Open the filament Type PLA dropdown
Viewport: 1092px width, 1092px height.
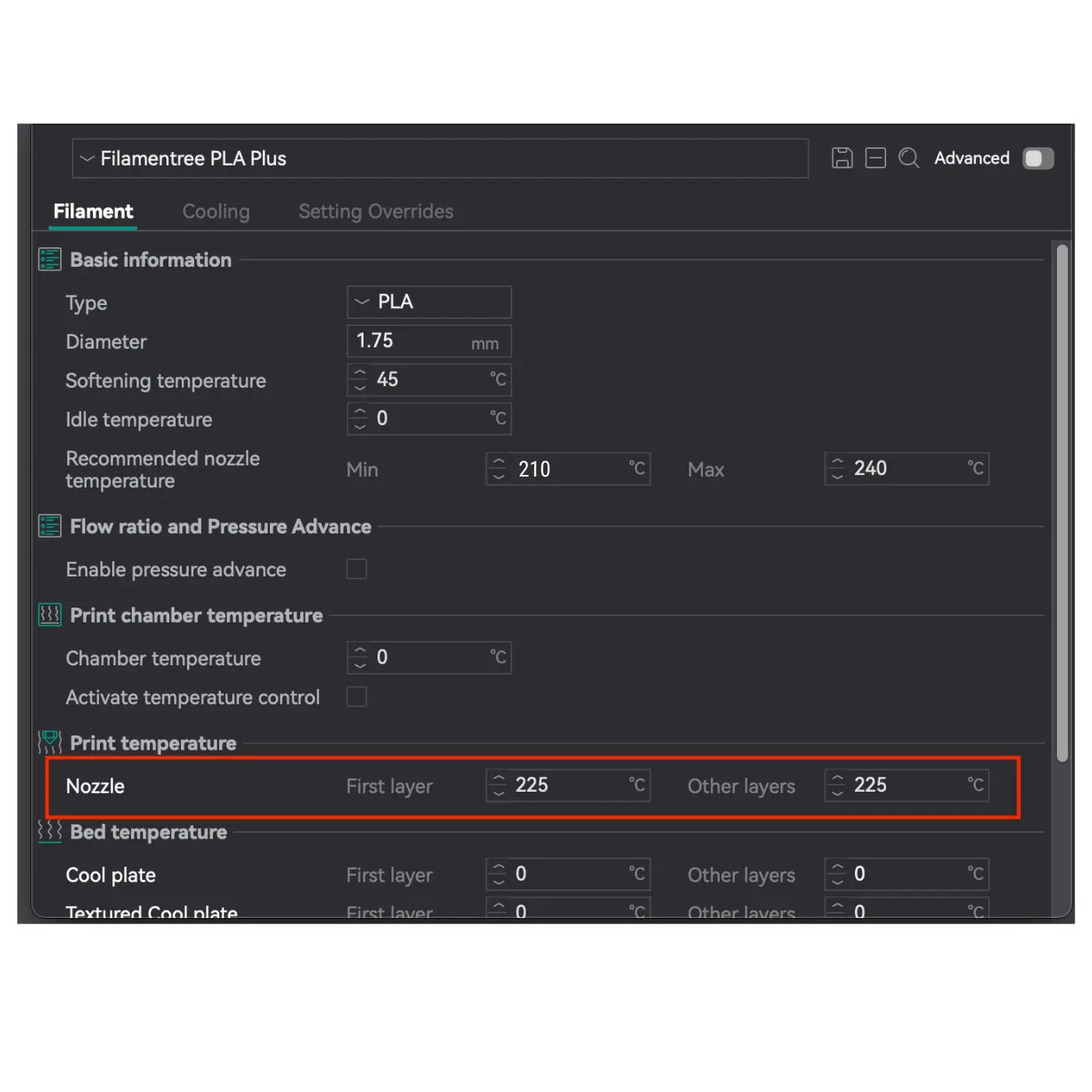(429, 302)
